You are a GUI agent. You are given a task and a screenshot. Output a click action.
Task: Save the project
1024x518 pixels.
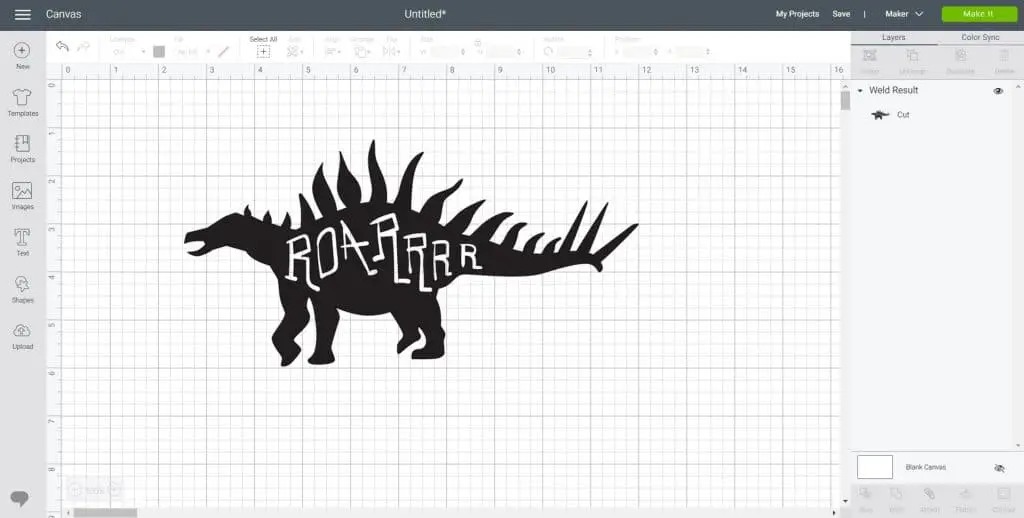841,14
